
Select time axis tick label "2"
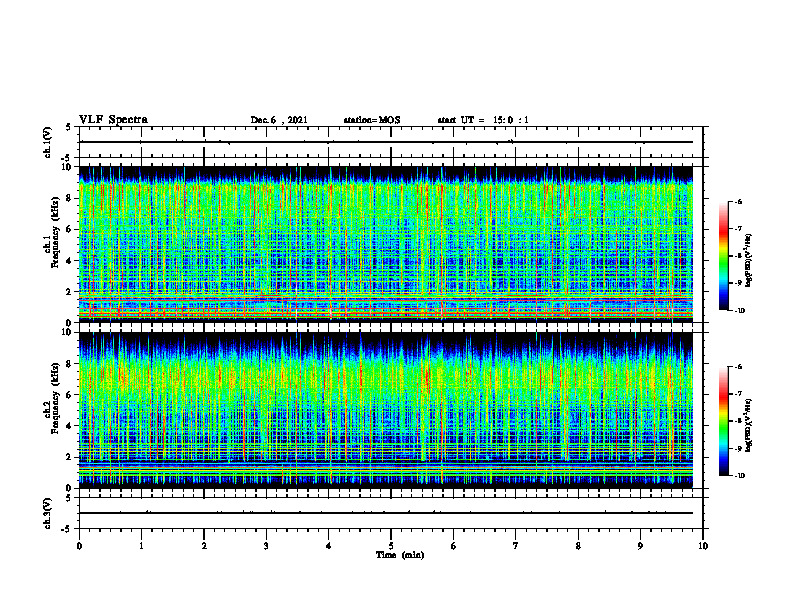click(204, 546)
